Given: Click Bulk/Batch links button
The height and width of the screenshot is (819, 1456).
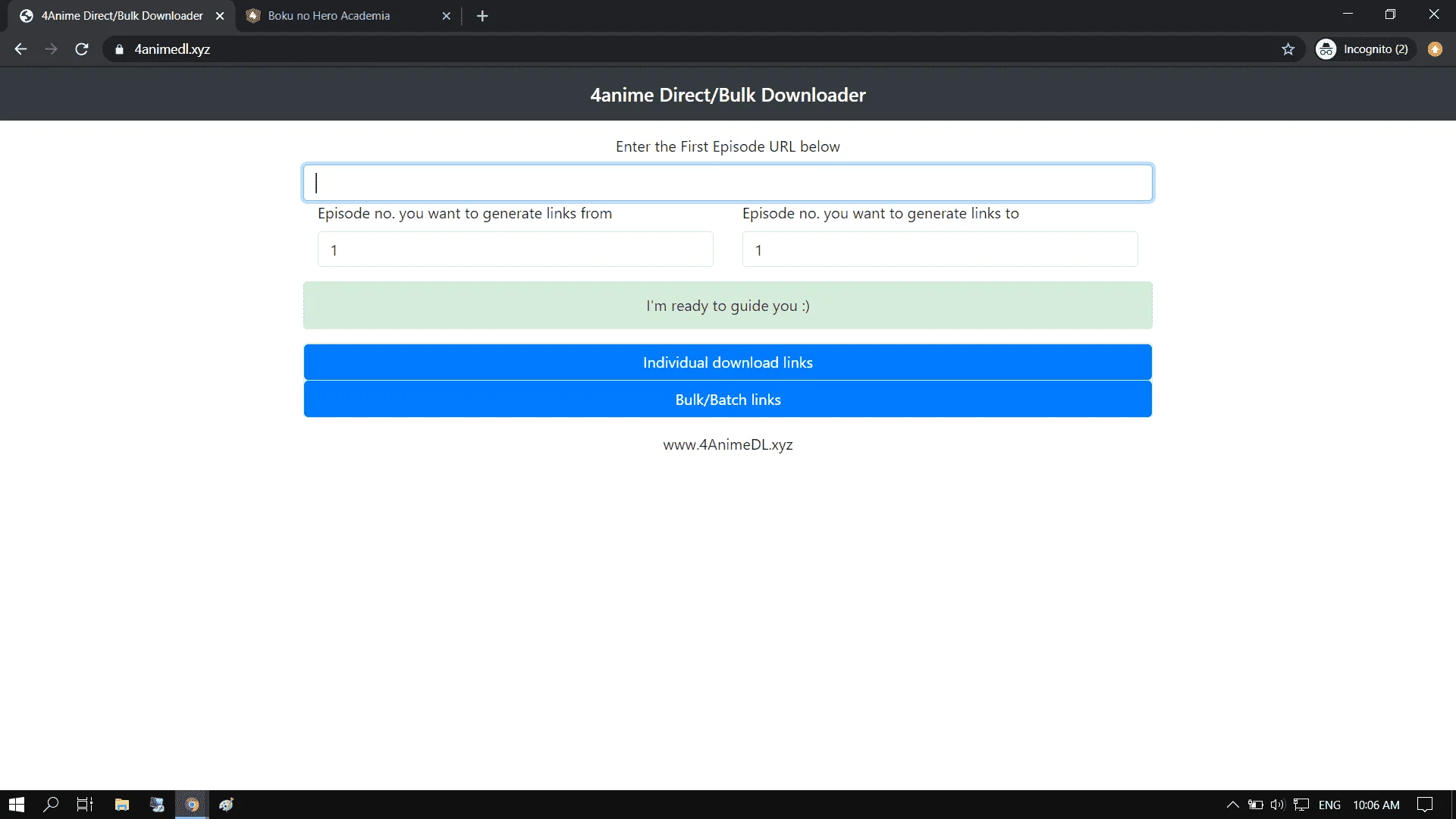Looking at the screenshot, I should (x=728, y=400).
